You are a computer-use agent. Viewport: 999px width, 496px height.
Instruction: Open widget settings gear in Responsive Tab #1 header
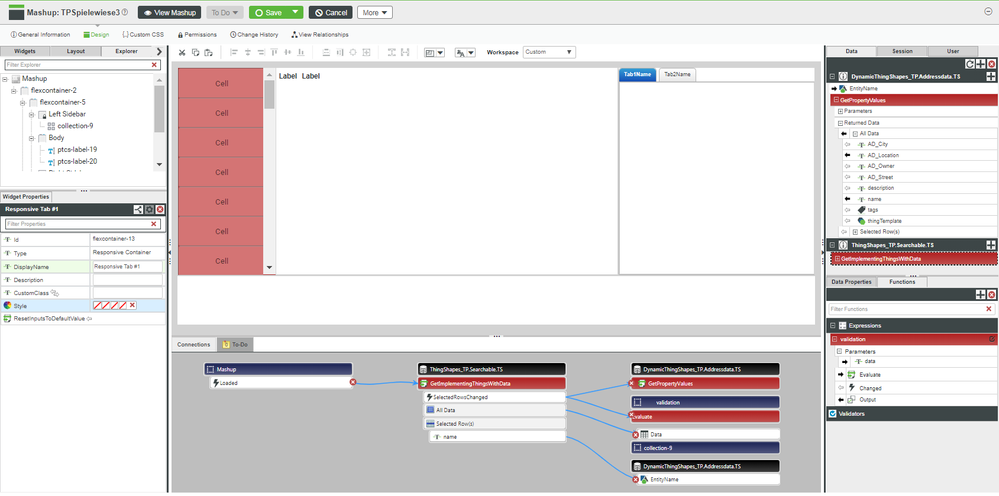149,209
